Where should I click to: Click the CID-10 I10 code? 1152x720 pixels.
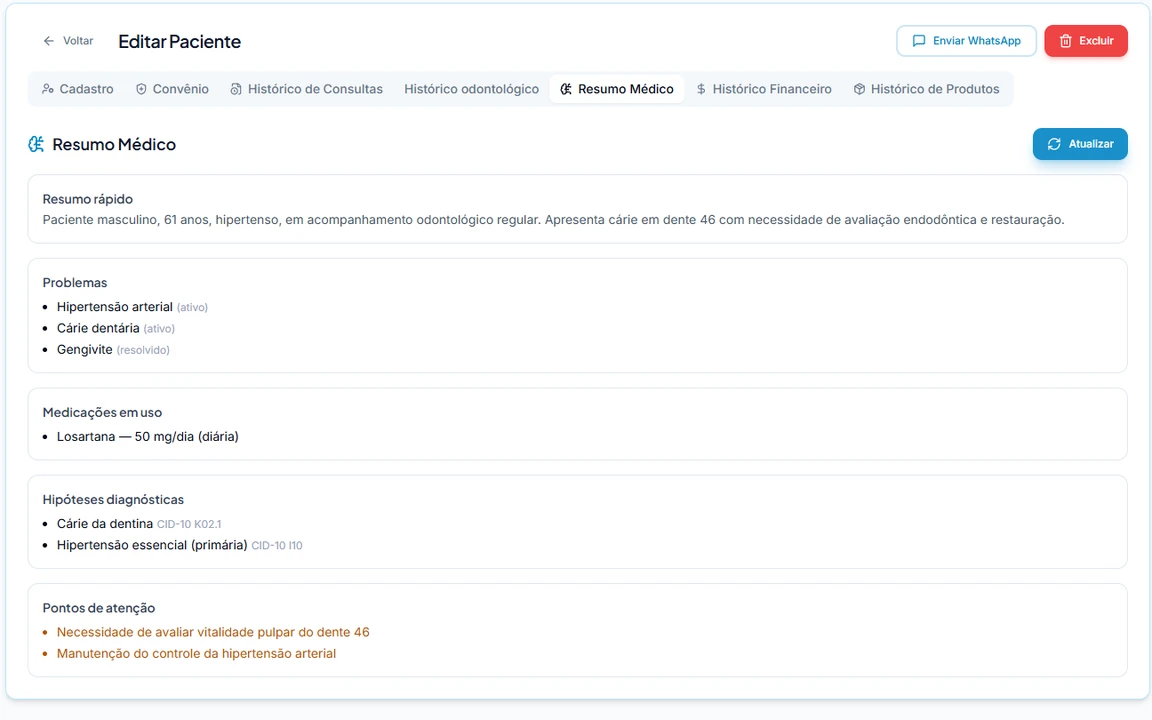pyautogui.click(x=277, y=546)
